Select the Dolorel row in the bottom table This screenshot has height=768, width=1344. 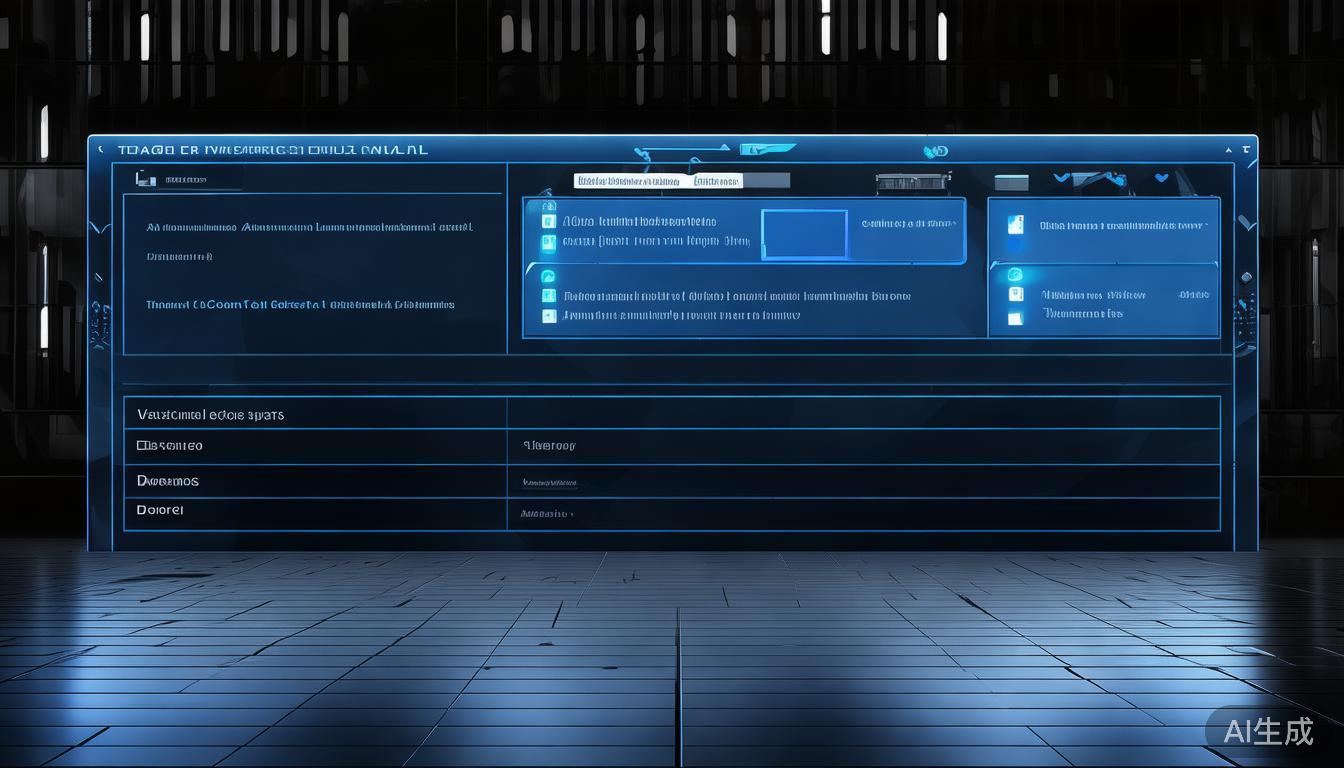tap(160, 510)
